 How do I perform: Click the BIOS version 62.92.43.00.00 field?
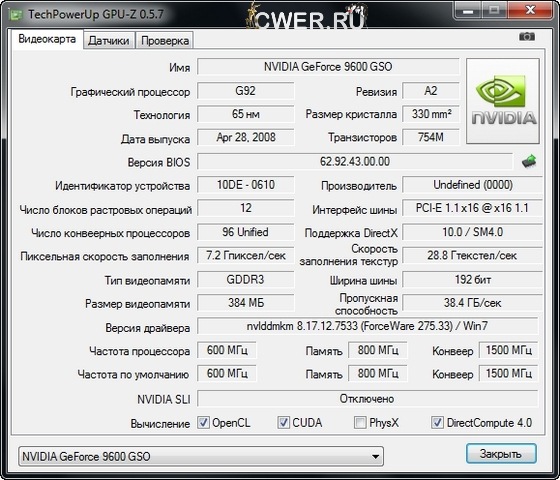pos(355,161)
